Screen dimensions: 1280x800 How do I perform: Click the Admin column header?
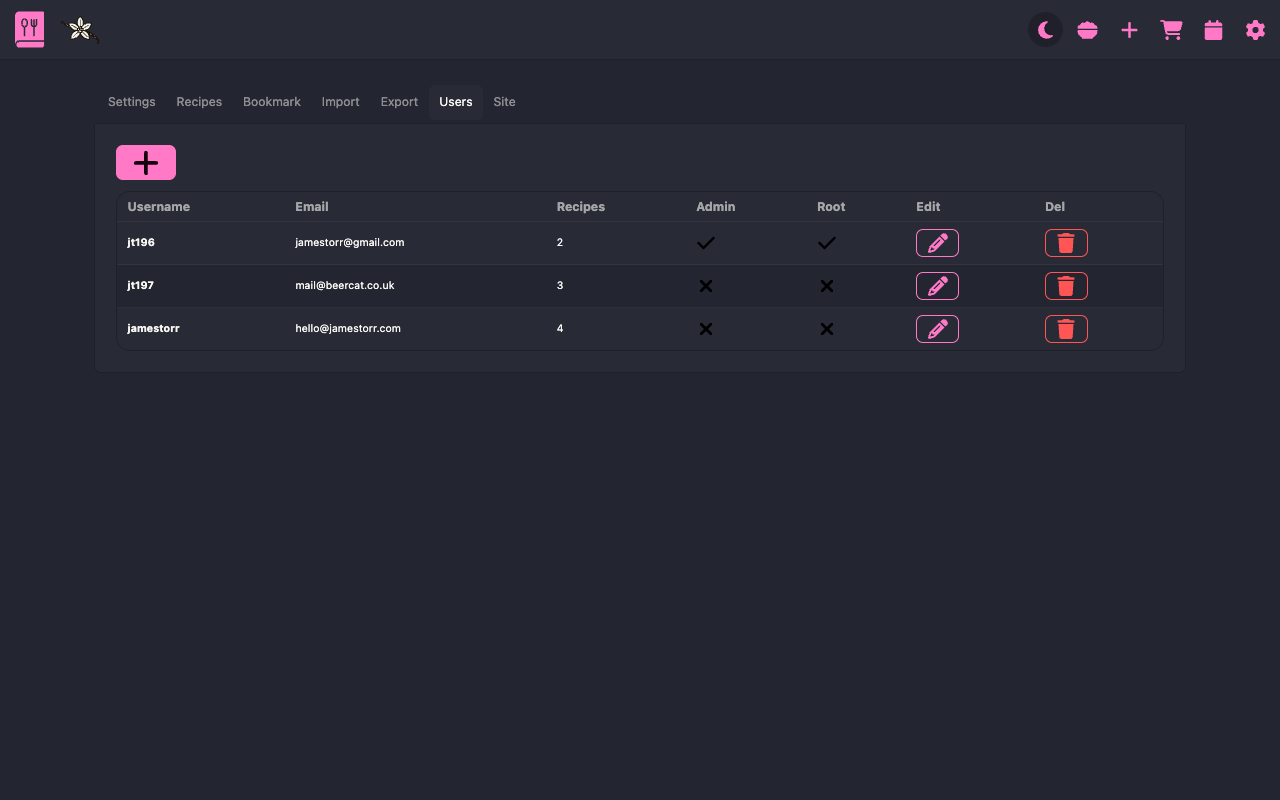tap(716, 207)
